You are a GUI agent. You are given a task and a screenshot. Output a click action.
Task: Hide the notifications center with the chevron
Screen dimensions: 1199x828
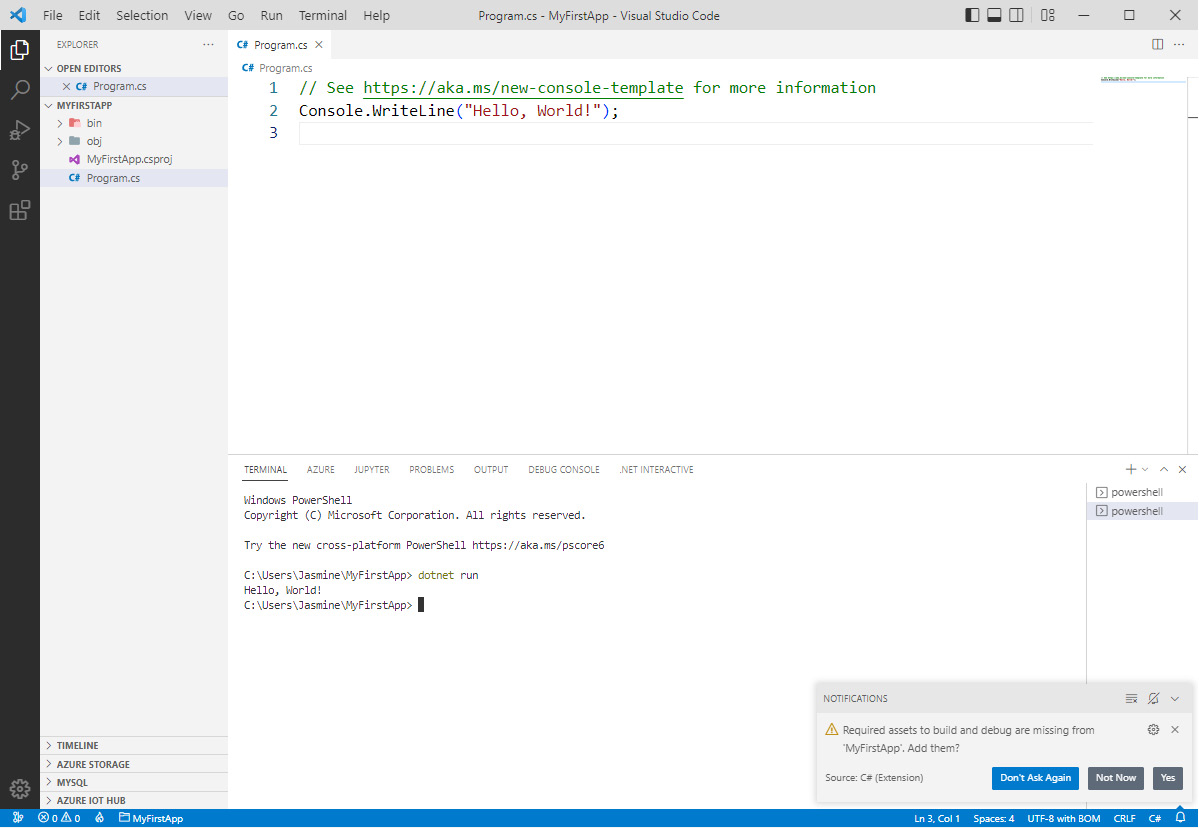coord(1175,699)
